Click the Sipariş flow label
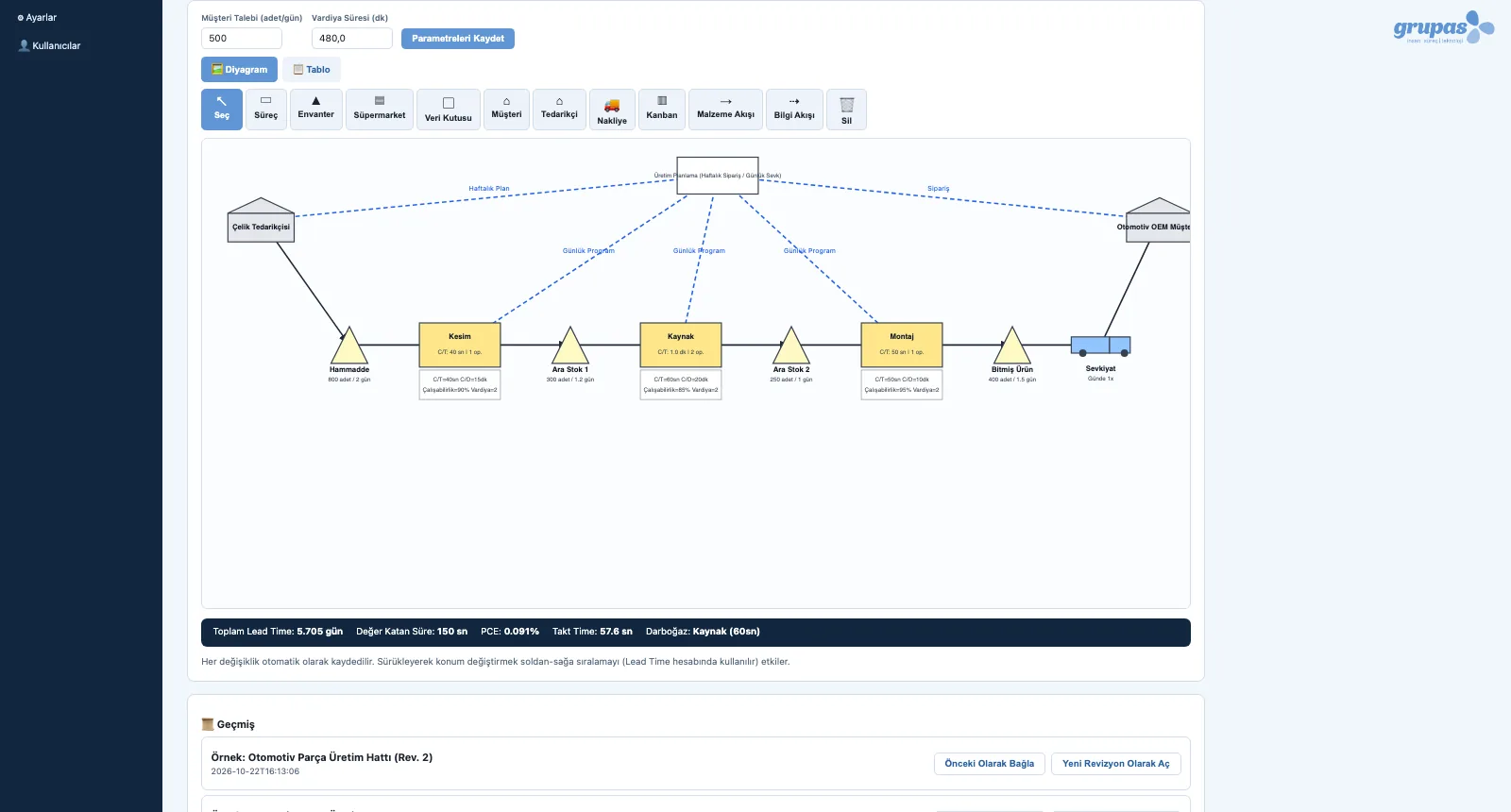1511x812 pixels. [939, 189]
